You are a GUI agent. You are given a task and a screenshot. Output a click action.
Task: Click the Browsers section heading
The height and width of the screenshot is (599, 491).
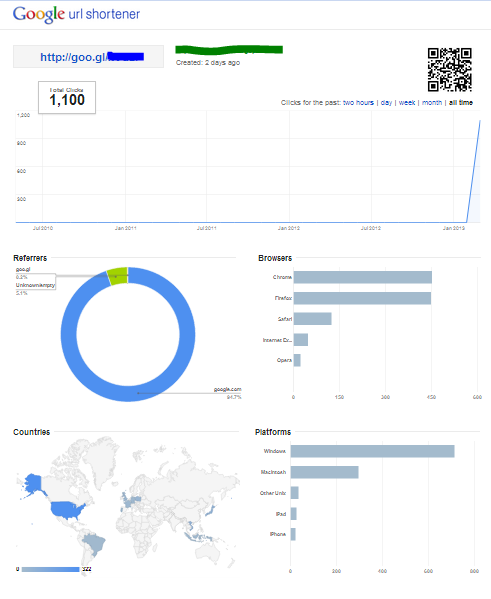[275, 258]
